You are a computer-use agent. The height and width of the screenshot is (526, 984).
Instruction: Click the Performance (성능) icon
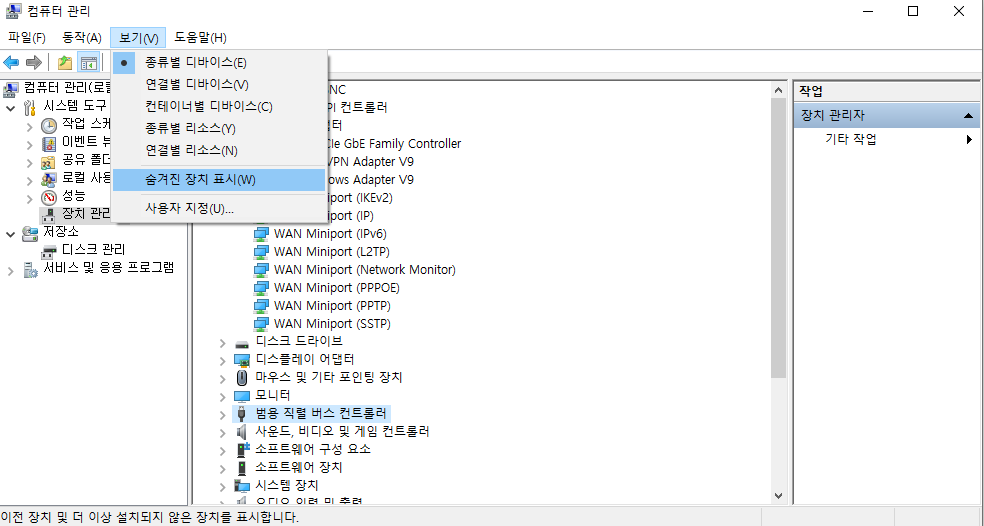[x=48, y=198]
